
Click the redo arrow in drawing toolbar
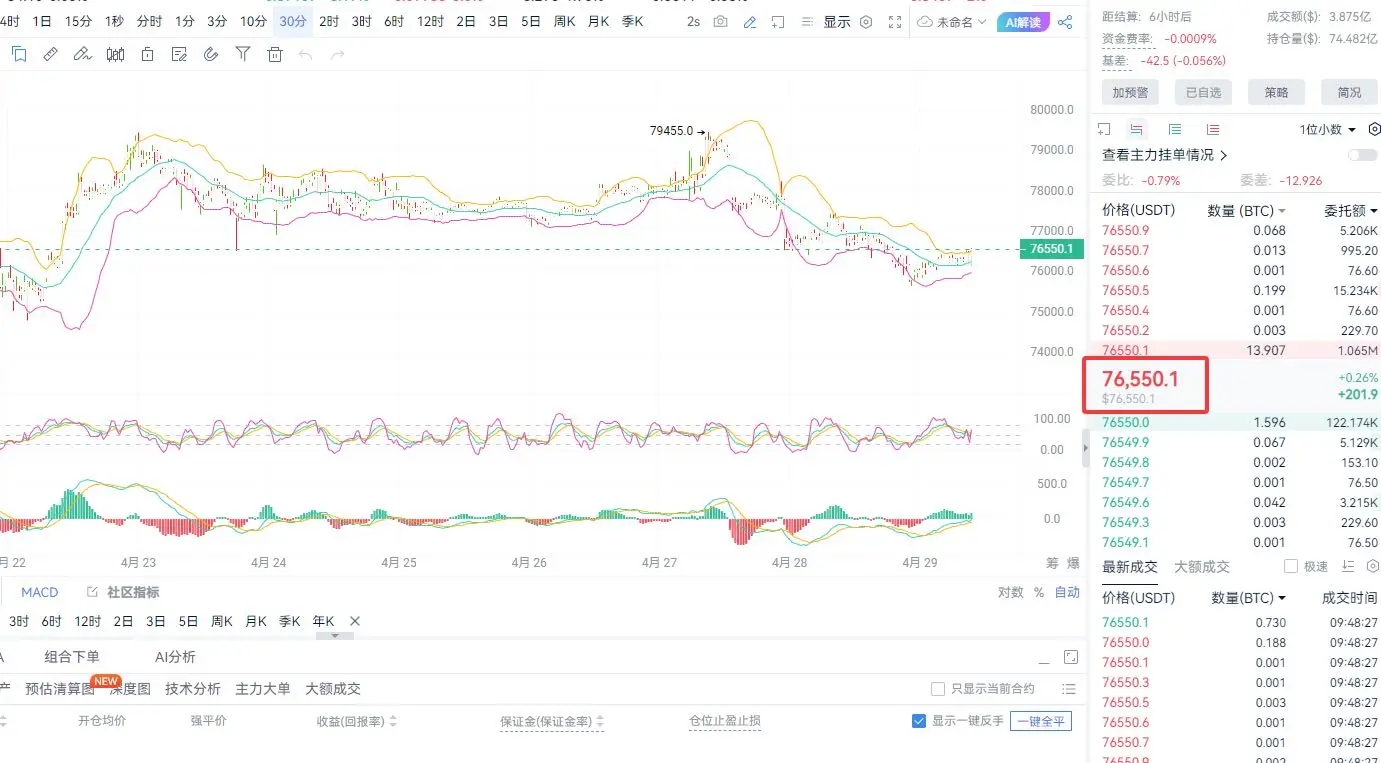tap(337, 54)
